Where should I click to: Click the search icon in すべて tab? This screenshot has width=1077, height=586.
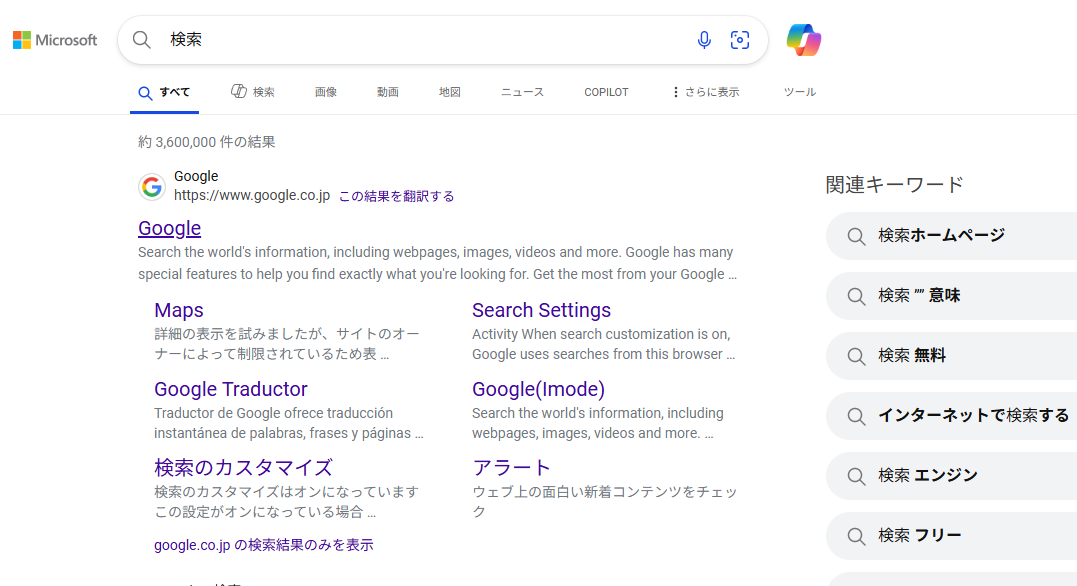tap(145, 93)
